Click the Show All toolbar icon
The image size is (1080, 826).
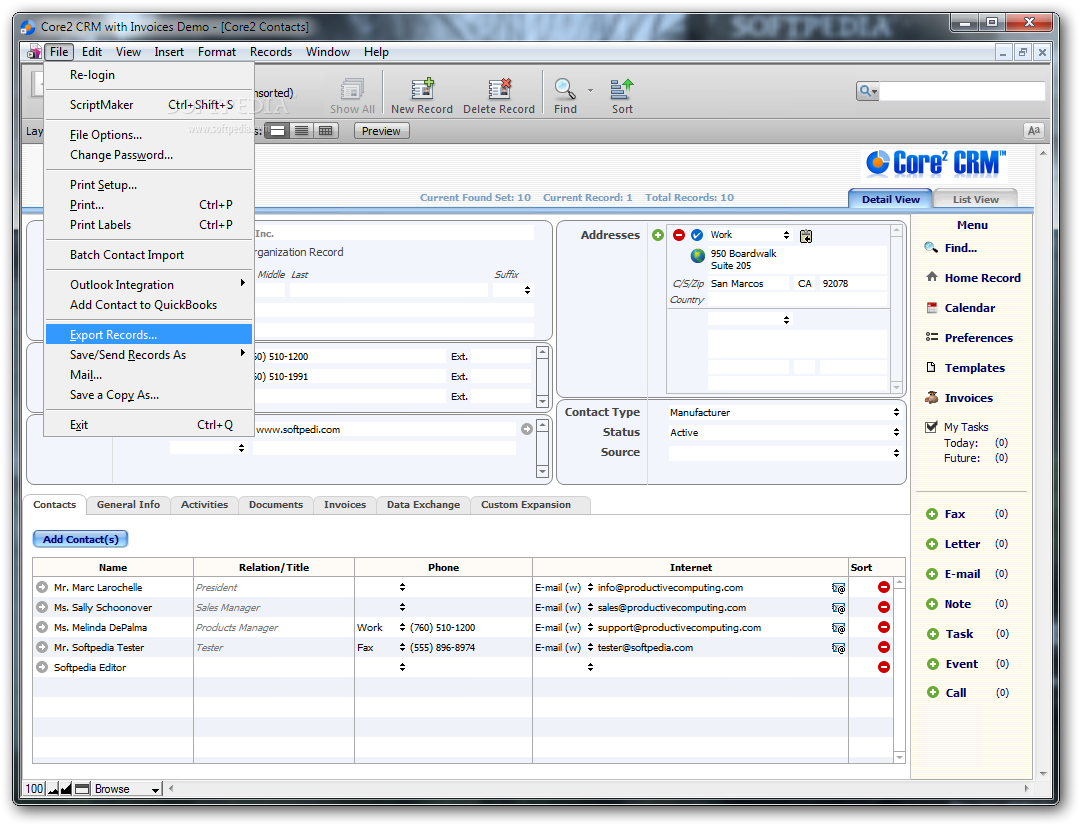click(x=352, y=89)
